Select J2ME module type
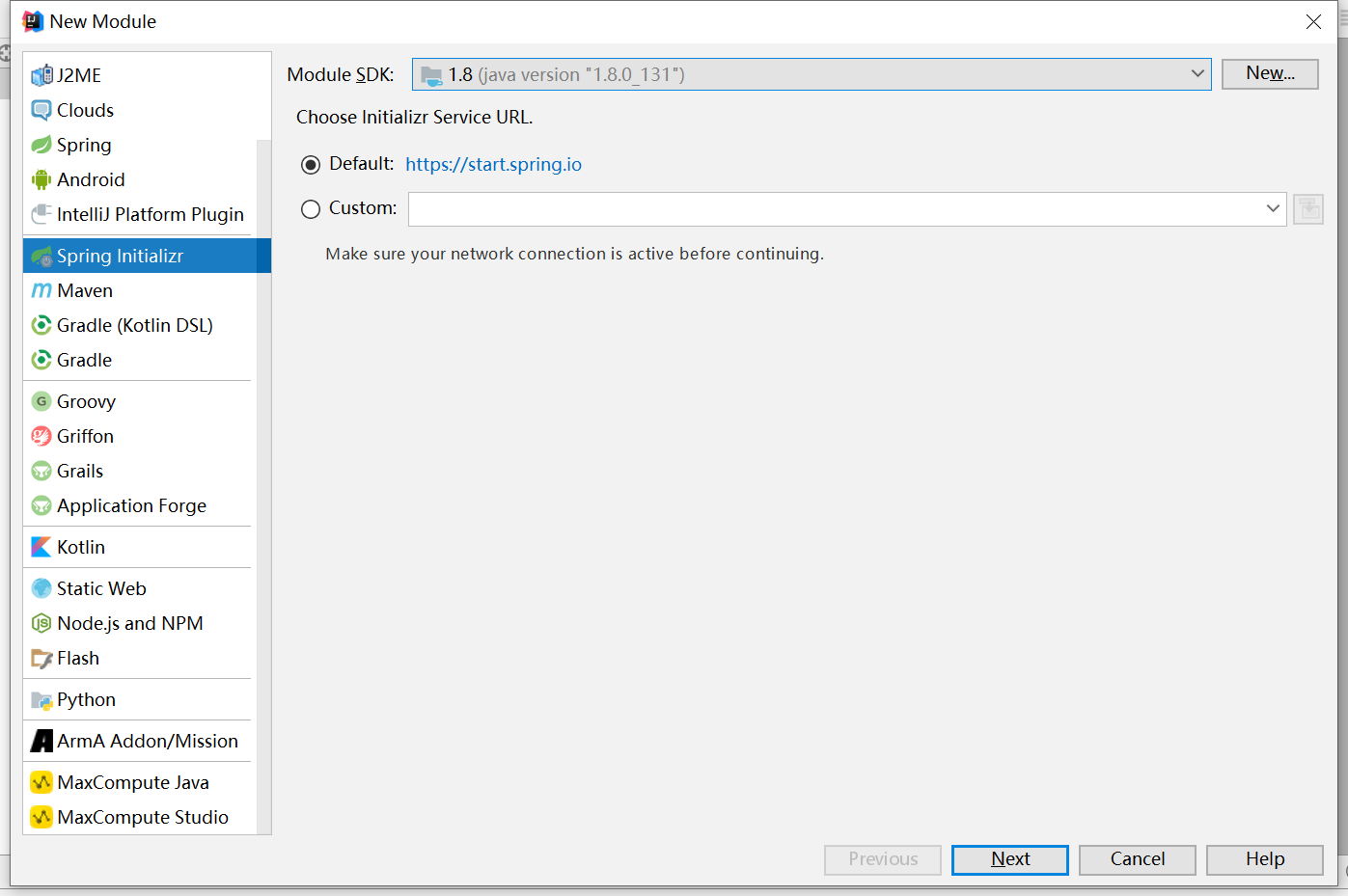This screenshot has height=896, width=1348. point(140,75)
